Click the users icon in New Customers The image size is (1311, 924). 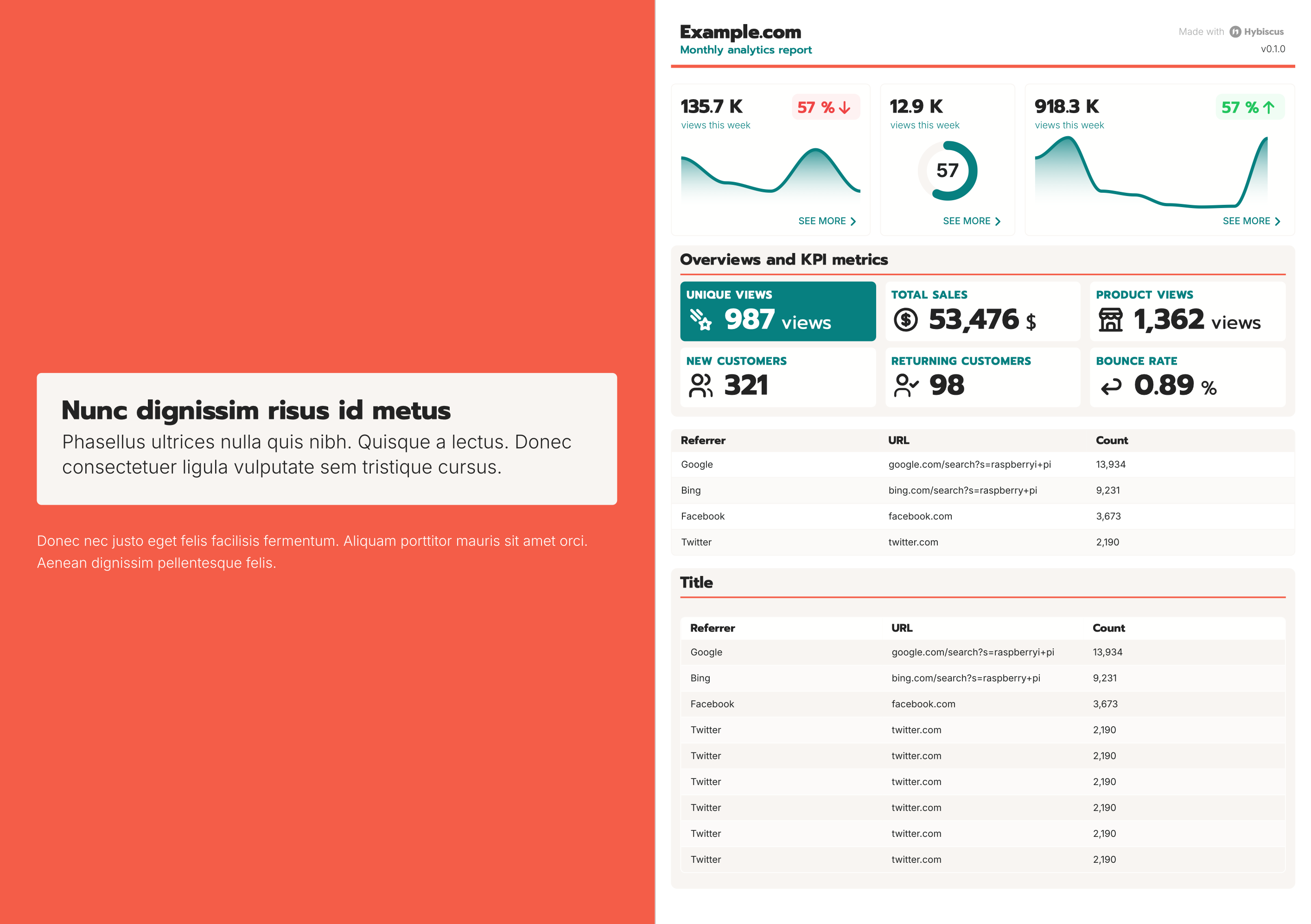(x=700, y=386)
